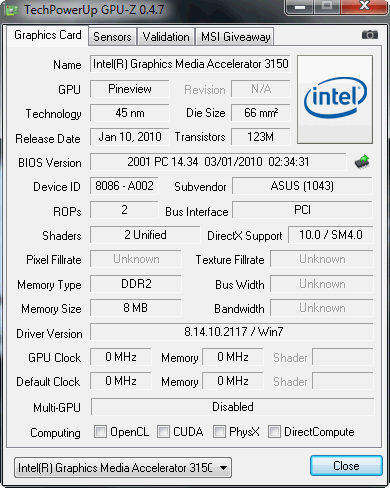The image size is (390, 488).
Task: Click the BIOS save chip icon
Action: tap(362, 162)
